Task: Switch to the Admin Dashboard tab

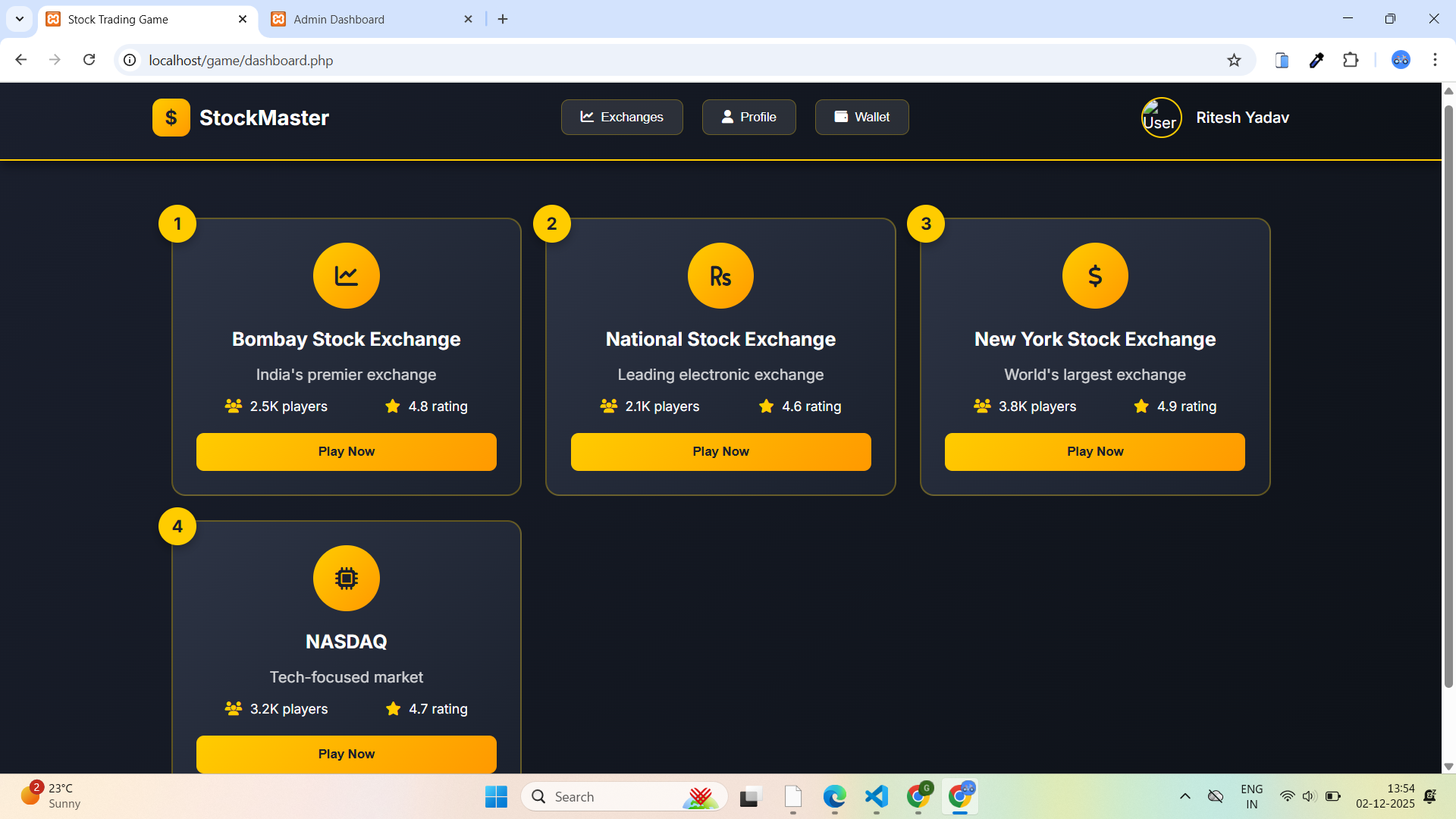Action: point(339,19)
